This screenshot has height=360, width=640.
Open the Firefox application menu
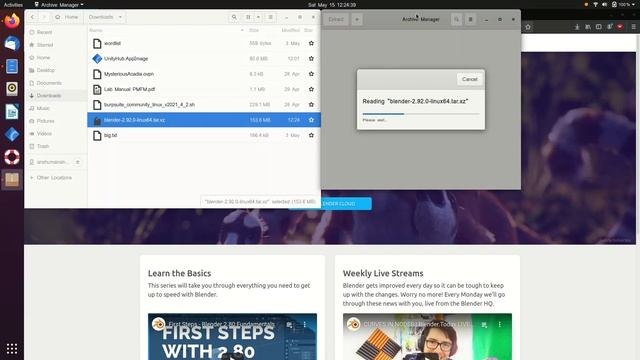pos(633,27)
